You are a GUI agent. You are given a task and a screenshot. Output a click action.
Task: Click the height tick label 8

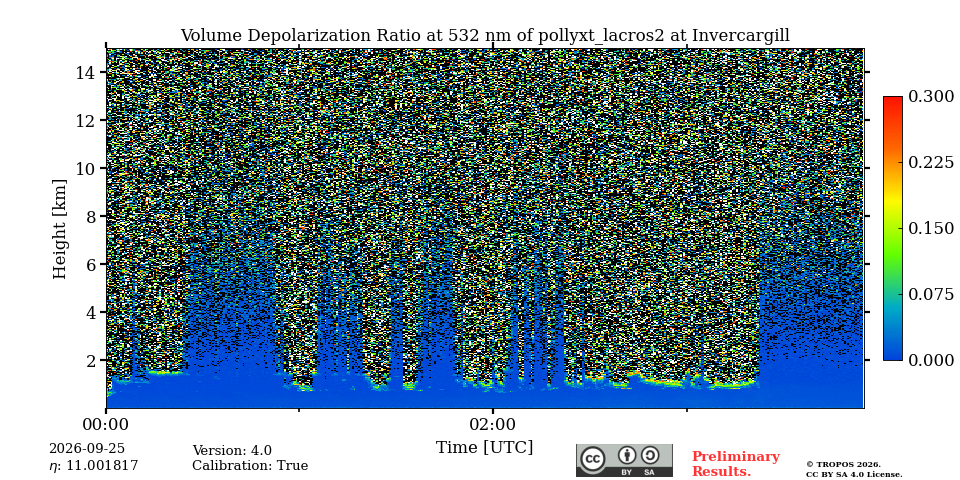click(90, 216)
